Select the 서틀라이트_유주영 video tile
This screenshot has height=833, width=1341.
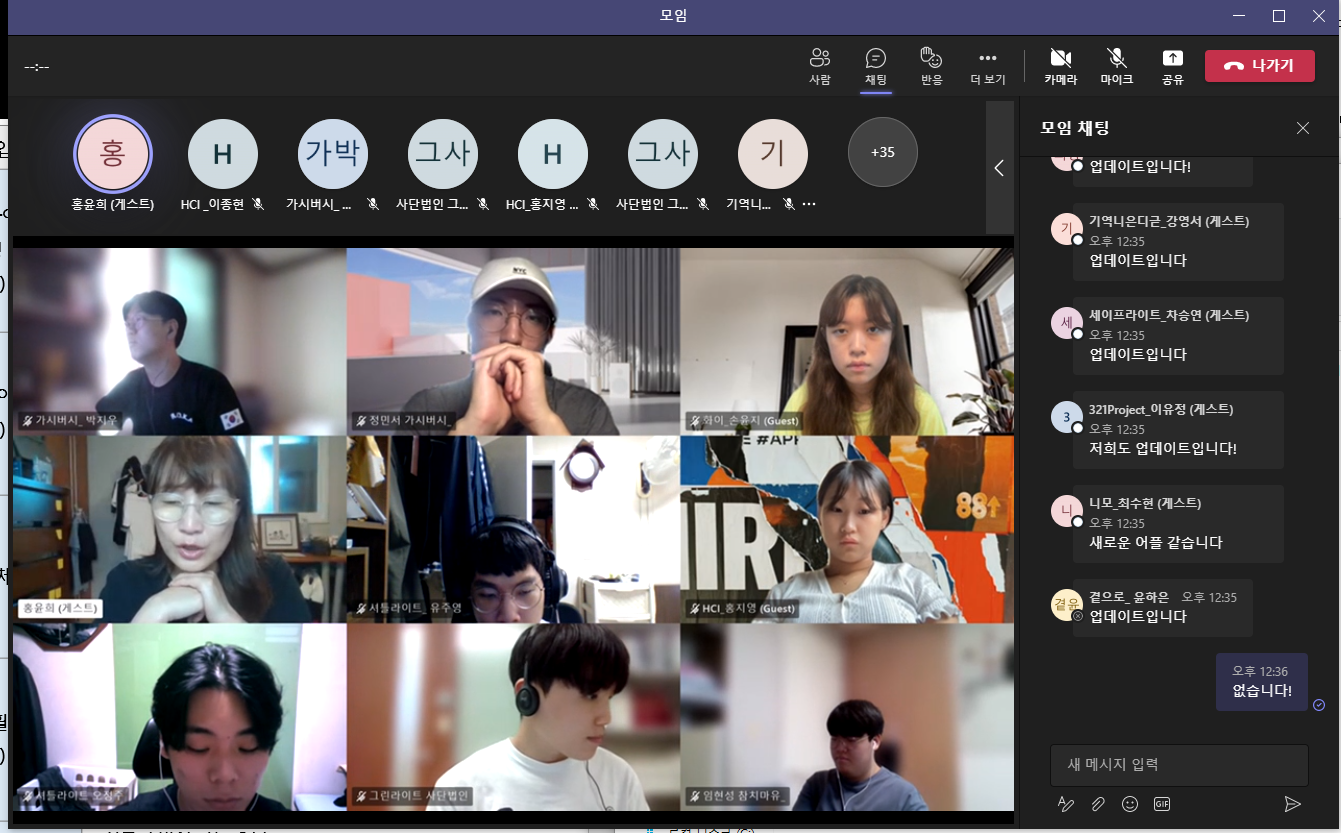[x=513, y=529]
